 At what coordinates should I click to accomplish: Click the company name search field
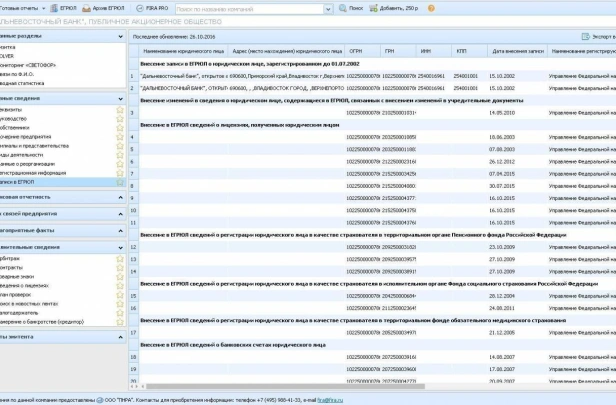coord(249,9)
